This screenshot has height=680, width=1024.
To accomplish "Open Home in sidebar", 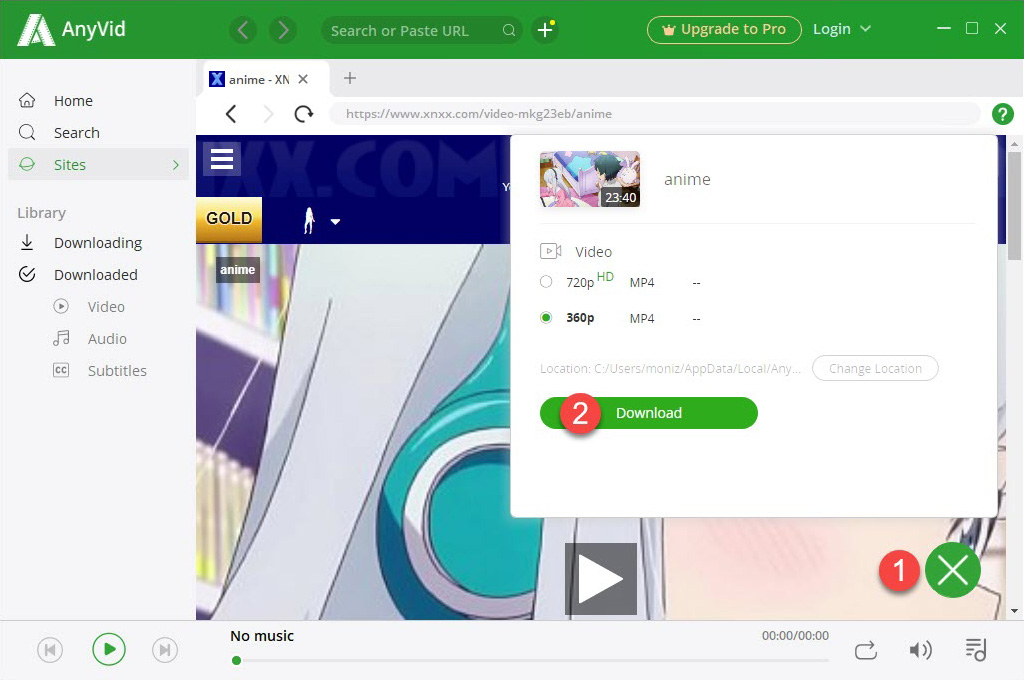I will 98,101.
